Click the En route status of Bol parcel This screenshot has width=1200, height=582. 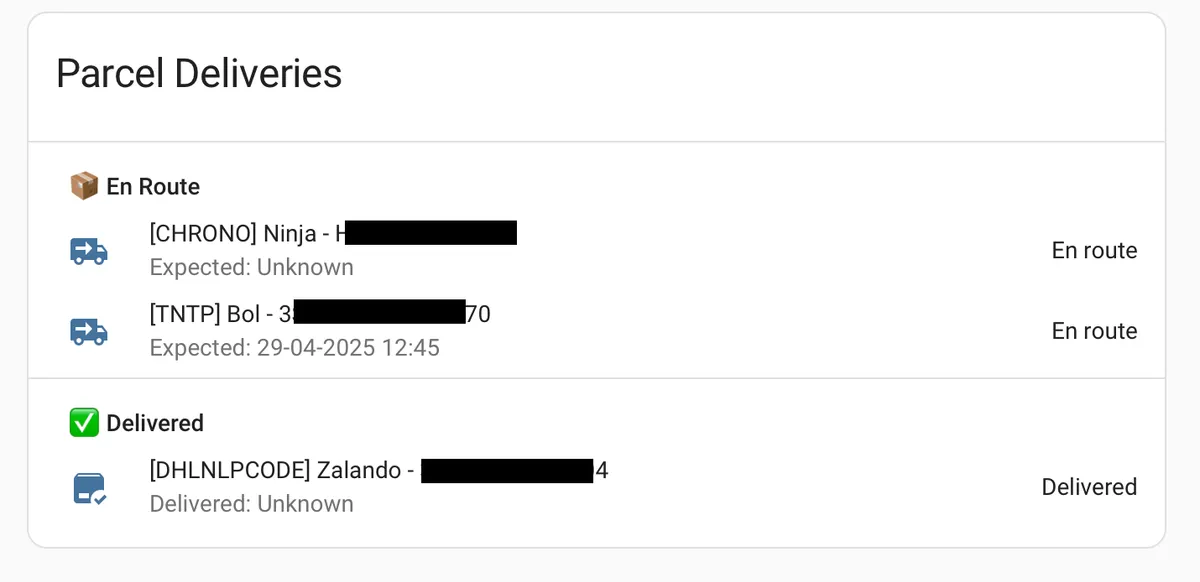tap(1094, 331)
